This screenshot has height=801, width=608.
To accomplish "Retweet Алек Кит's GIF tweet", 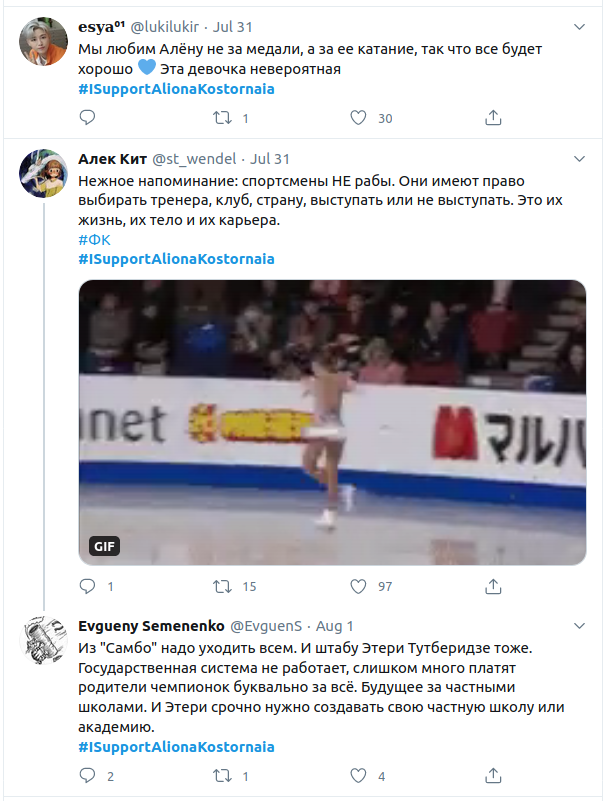I will tap(222, 586).
